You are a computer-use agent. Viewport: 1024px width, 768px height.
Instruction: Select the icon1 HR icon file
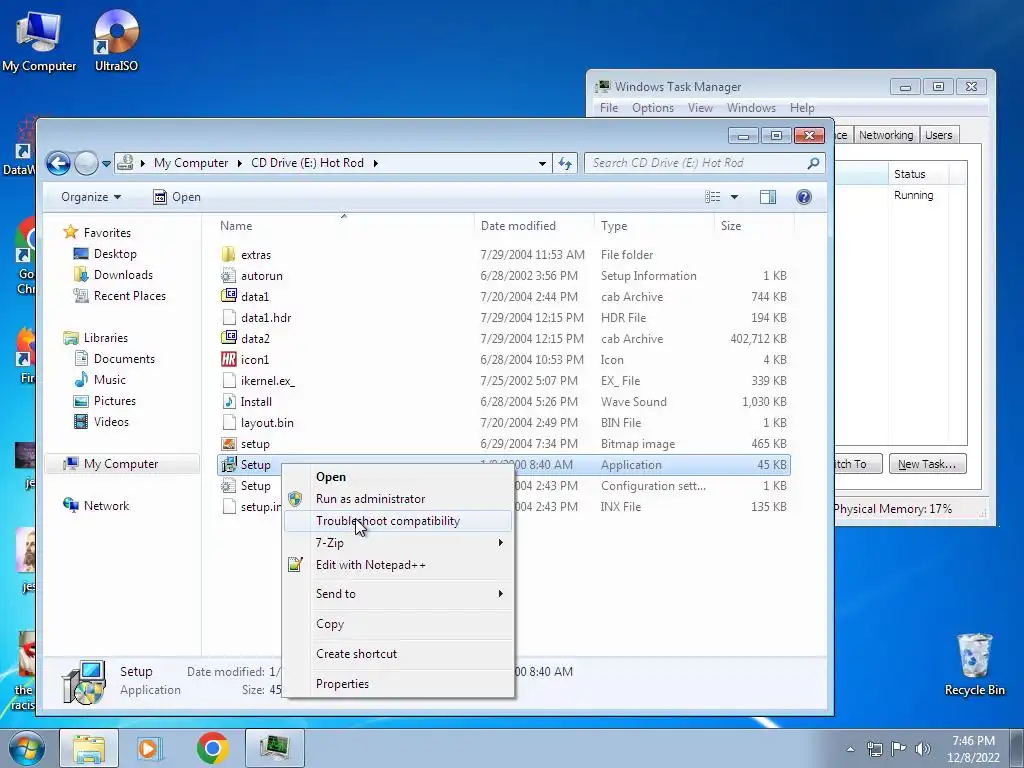point(228,360)
